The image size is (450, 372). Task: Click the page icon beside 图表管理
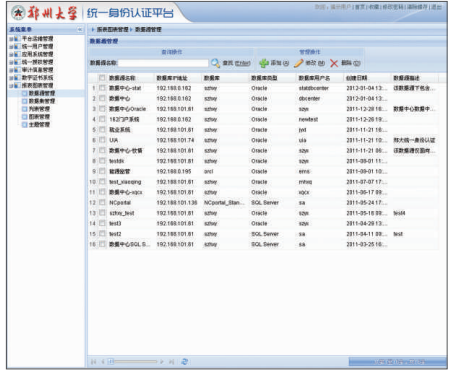coord(24,117)
